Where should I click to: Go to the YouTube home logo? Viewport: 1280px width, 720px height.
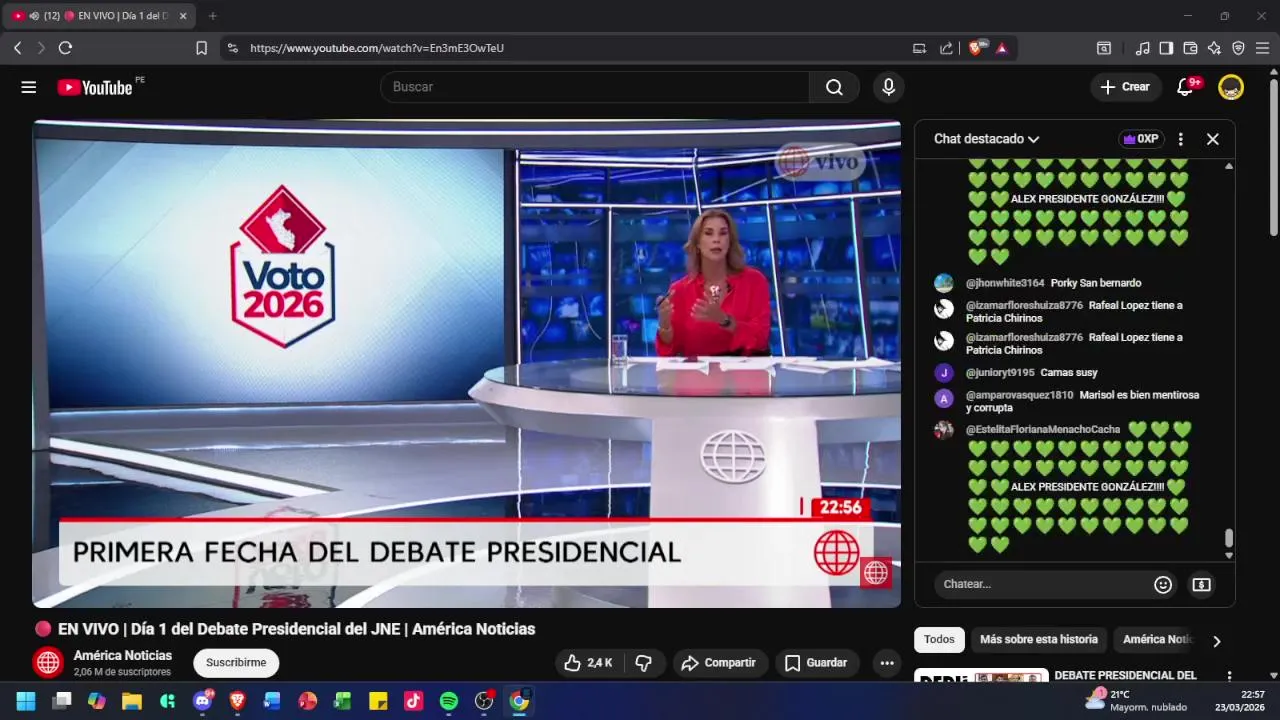click(94, 87)
